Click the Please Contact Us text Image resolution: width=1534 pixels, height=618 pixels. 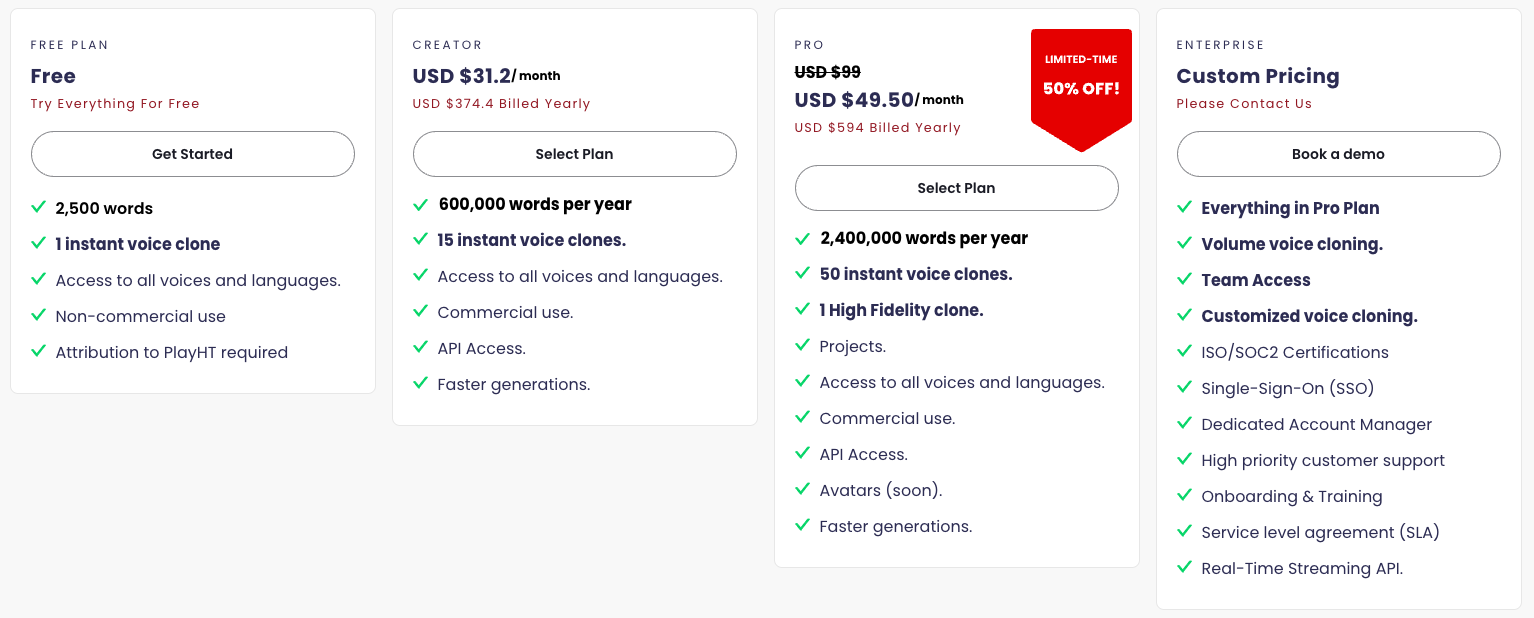1244,104
